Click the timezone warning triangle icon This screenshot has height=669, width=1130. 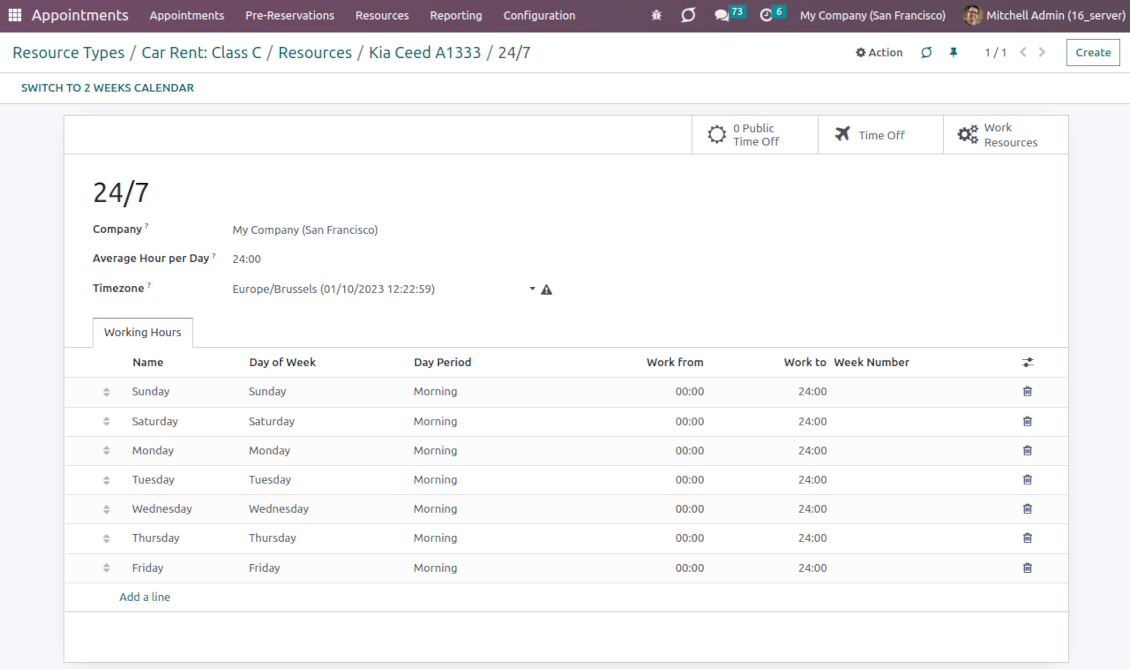coord(546,290)
